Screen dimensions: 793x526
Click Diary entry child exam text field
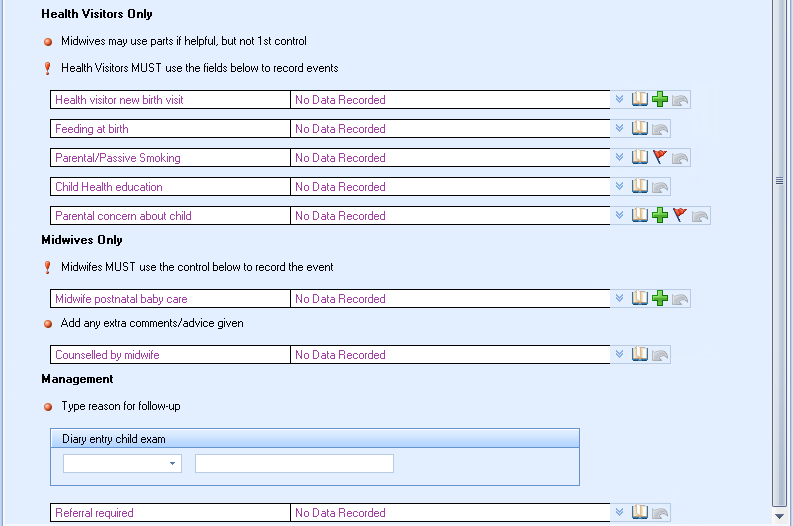tap(294, 463)
